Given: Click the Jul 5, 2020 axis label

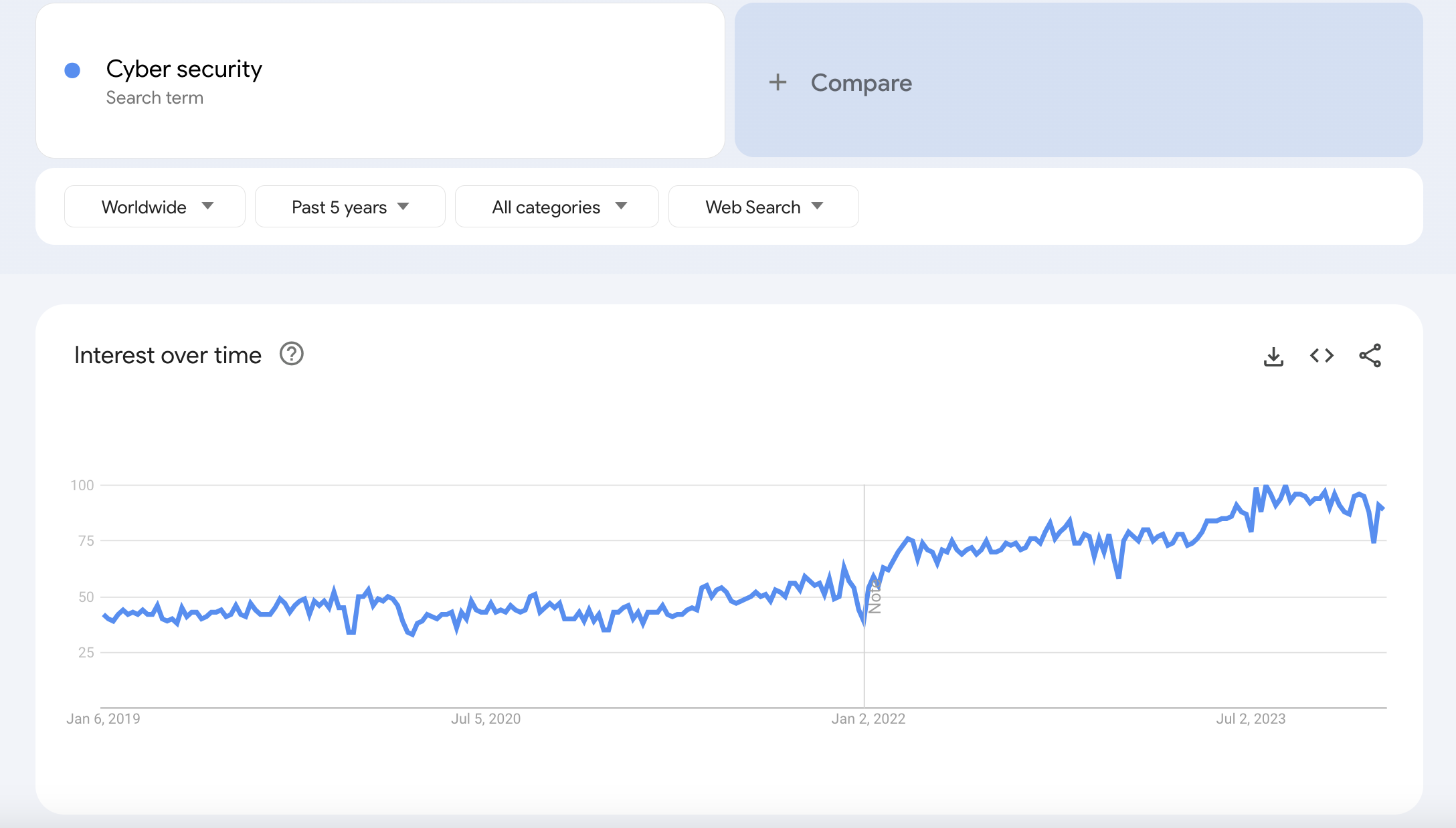Looking at the screenshot, I should click(486, 719).
